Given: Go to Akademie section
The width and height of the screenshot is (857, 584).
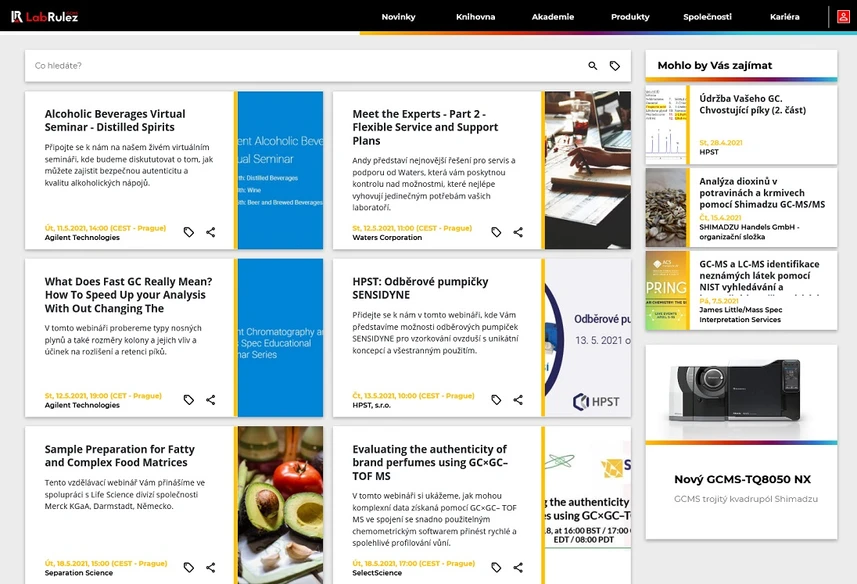Looking at the screenshot, I should pyautogui.click(x=553, y=17).
